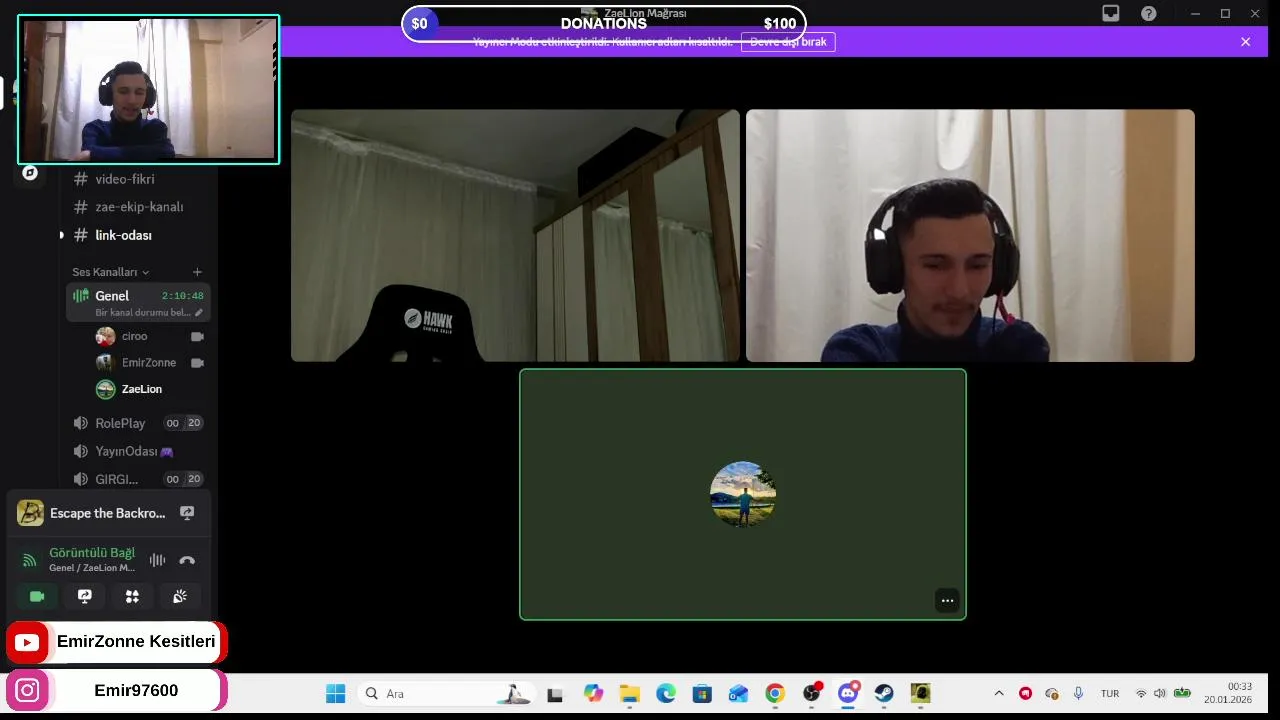Screen dimensions: 1280x720
Task: Open Microsoft Store from the taskbar
Action: tap(702, 693)
